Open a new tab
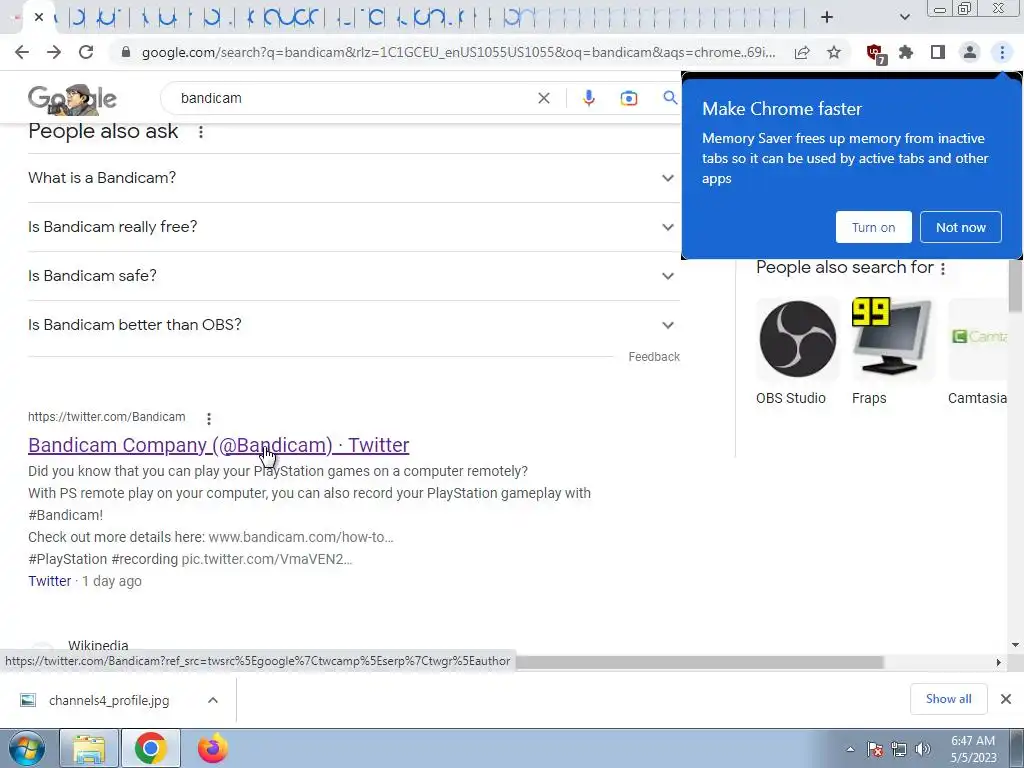 827,17
